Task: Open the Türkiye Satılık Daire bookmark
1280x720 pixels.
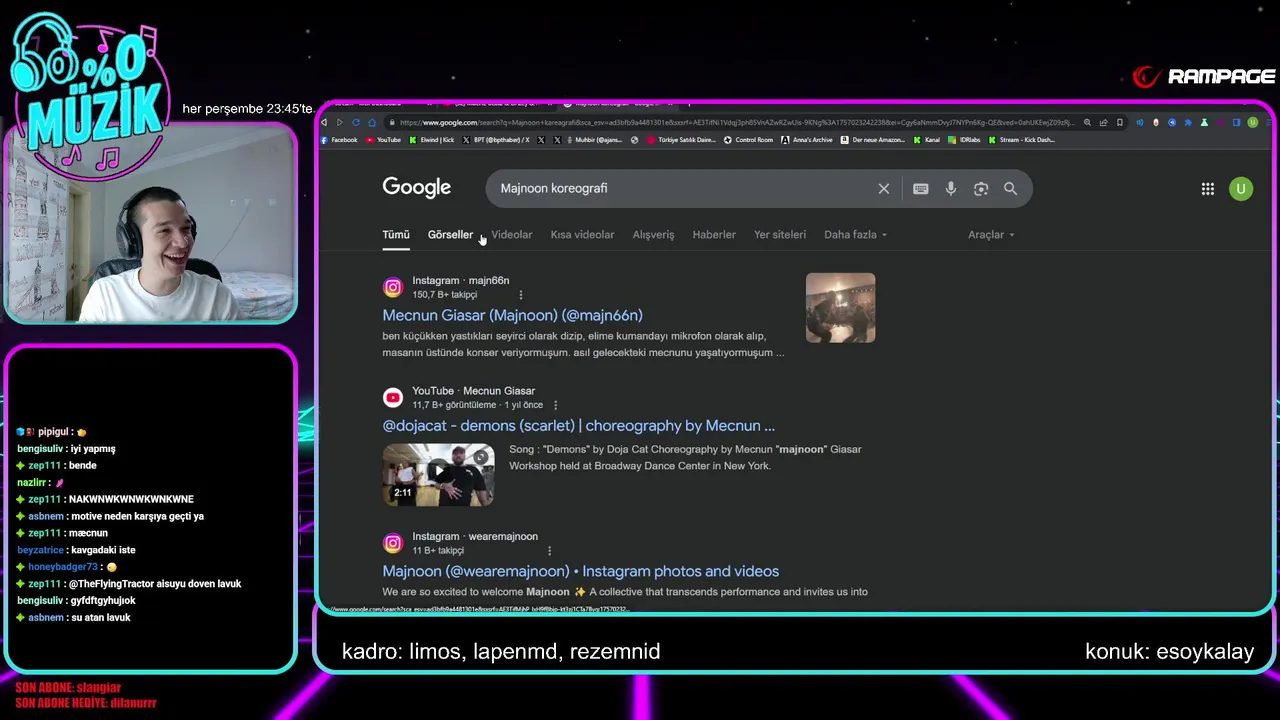Action: pos(682,140)
